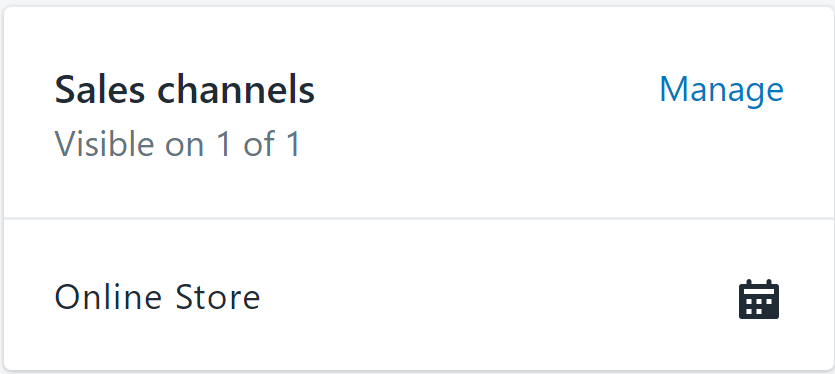Schedule Online Store availability via calendar icon

[x=759, y=299]
